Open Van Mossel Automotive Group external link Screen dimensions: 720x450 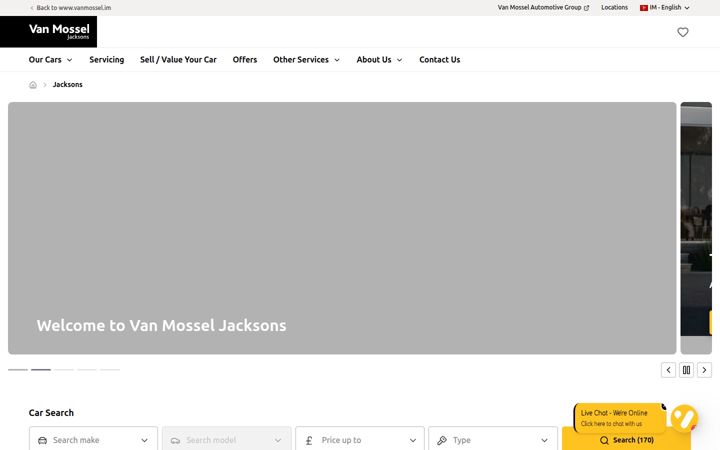point(543,8)
